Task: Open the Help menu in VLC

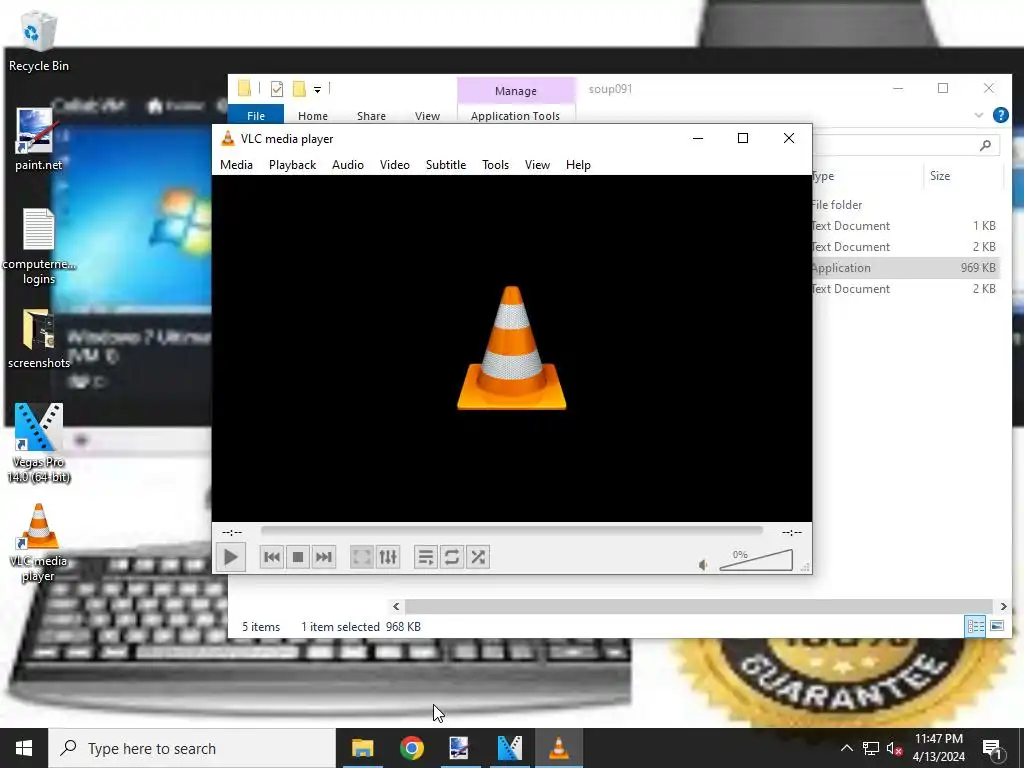Action: tap(579, 165)
